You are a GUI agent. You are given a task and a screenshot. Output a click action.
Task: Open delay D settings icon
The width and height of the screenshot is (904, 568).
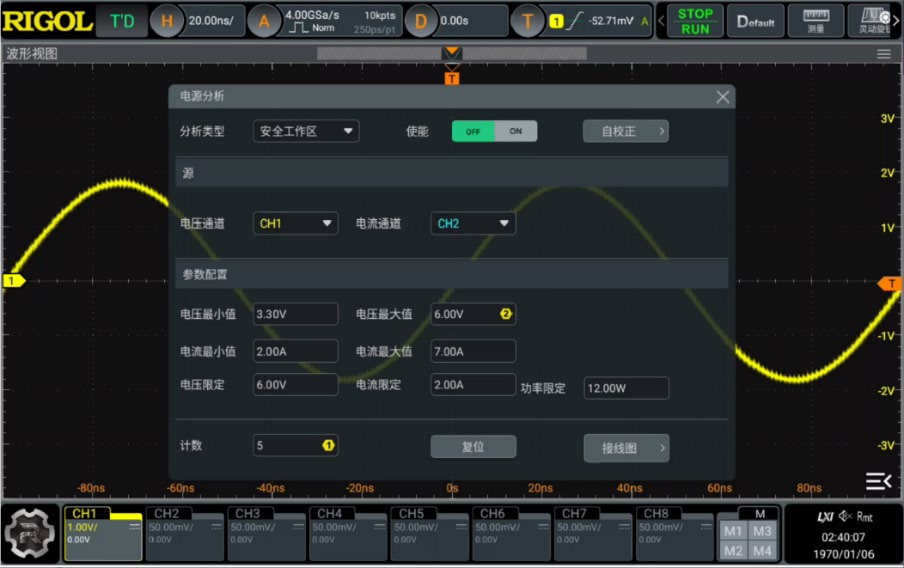point(421,21)
